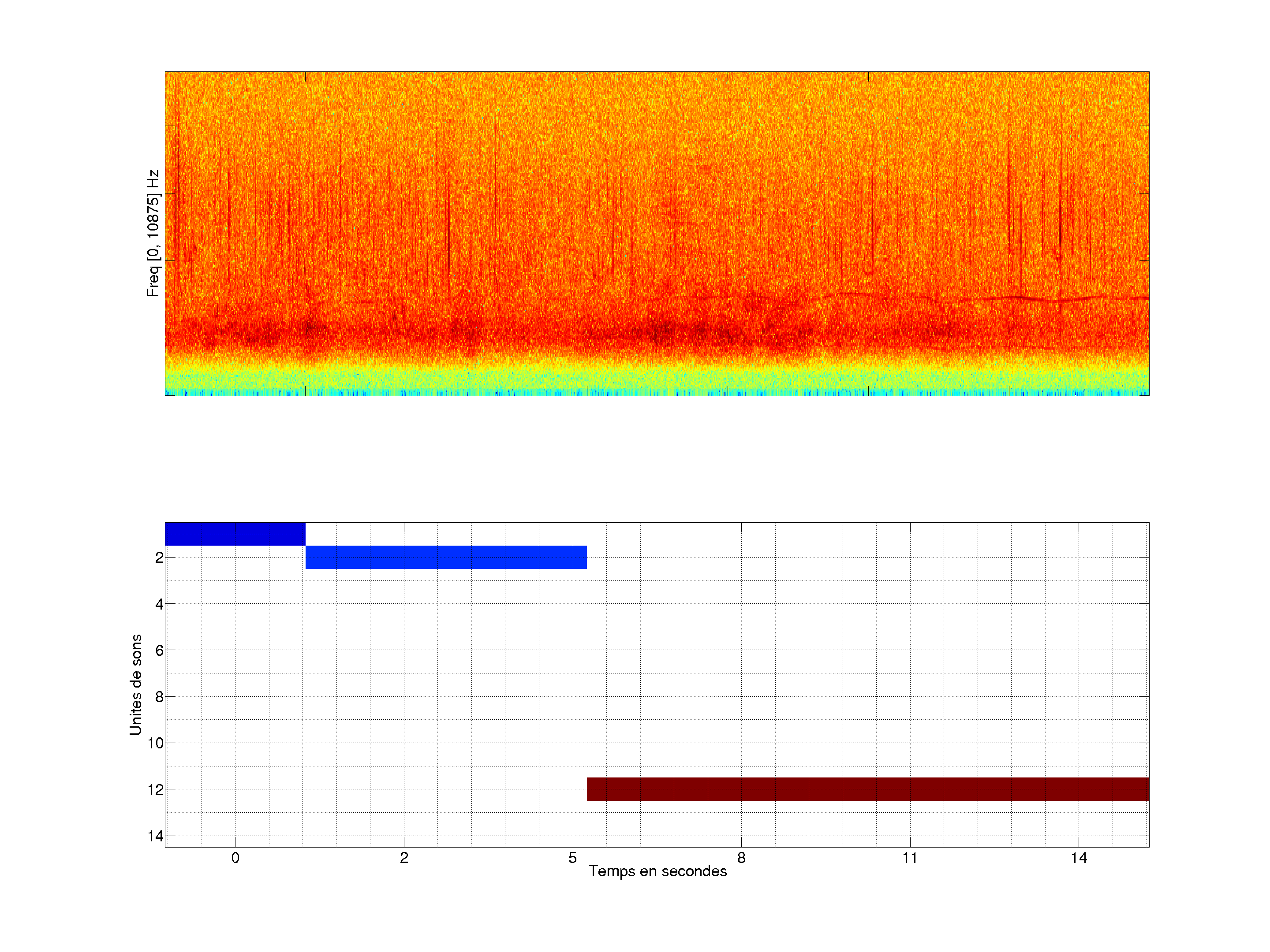Image resolution: width=1270 pixels, height=952 pixels.
Task: Click the 'Unites de sons' axis label
Action: [x=135, y=684]
